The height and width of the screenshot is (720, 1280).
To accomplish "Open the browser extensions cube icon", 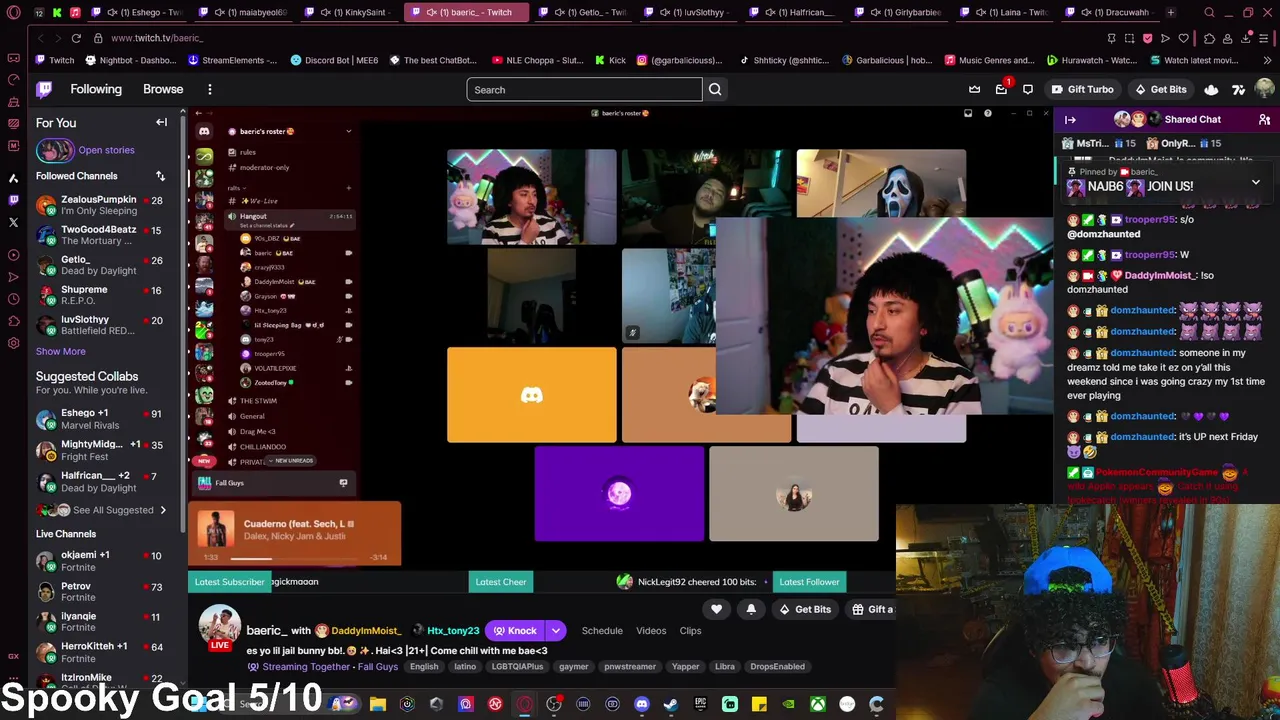I will [x=1209, y=38].
